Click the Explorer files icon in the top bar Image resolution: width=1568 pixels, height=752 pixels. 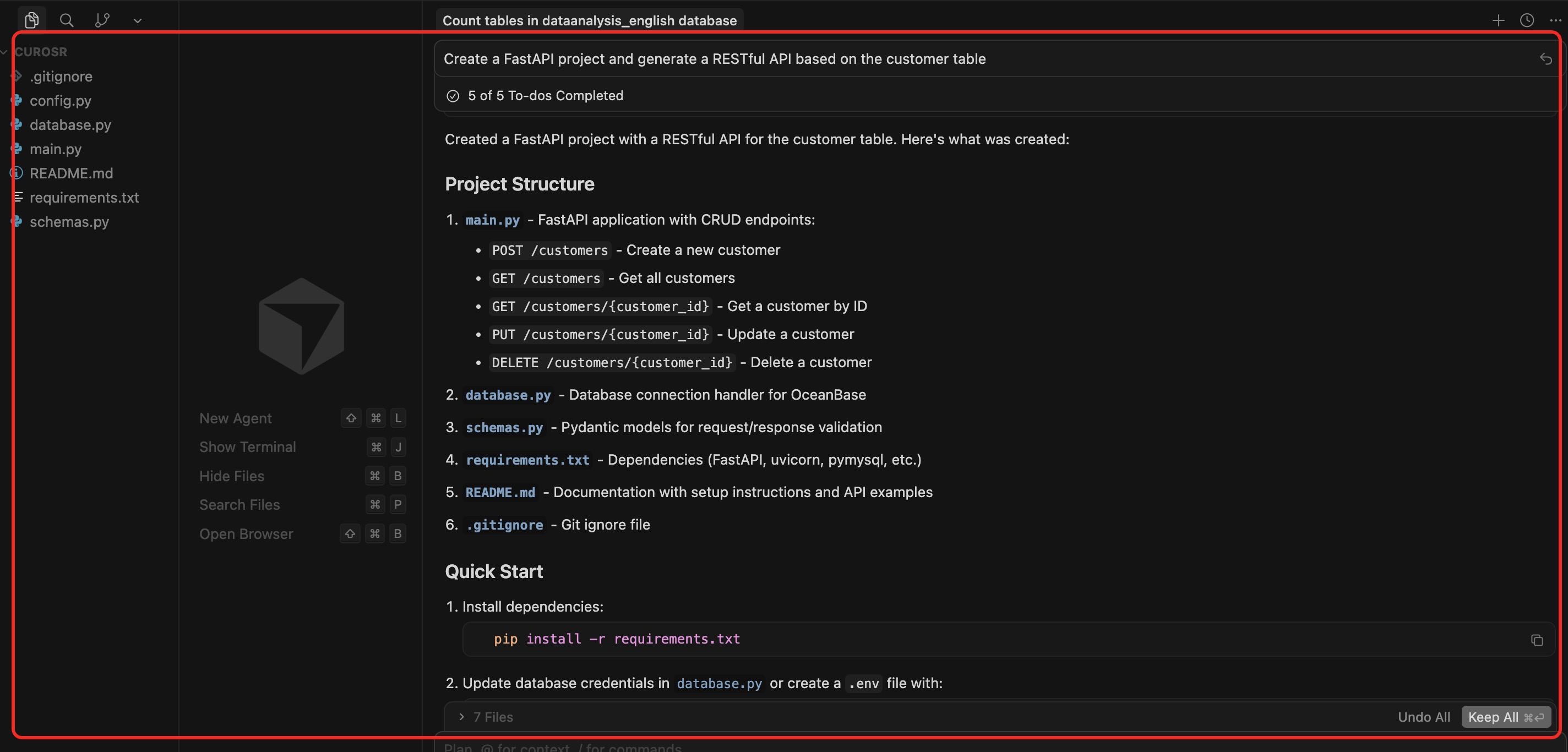[31, 20]
